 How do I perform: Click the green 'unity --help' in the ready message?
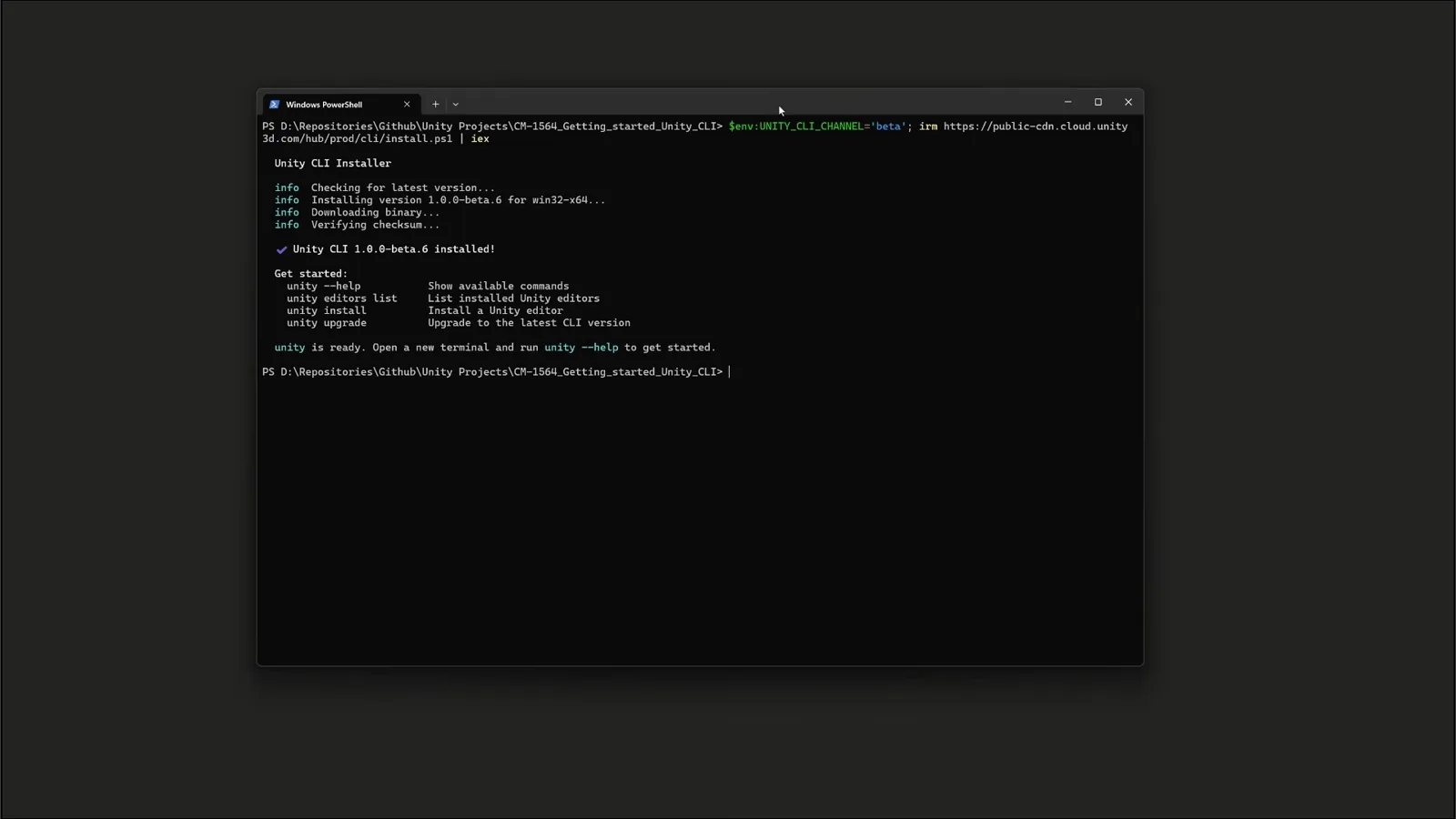581,348
